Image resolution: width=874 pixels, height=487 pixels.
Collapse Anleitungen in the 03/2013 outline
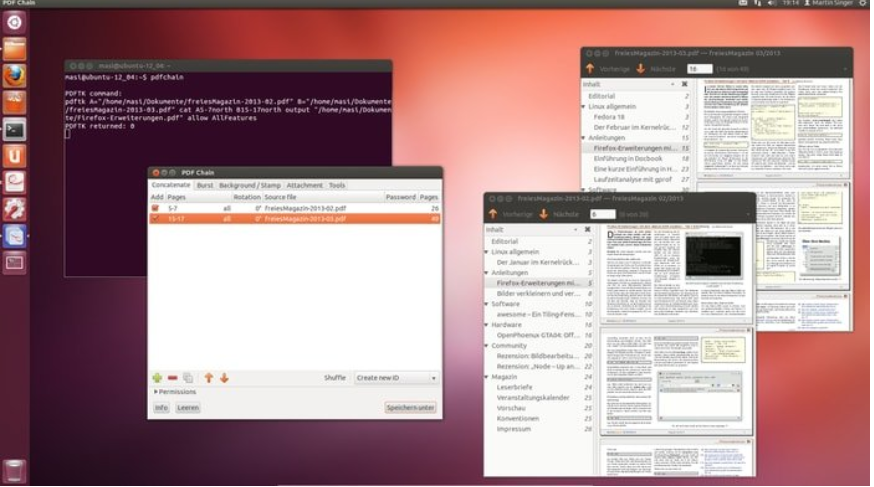(584, 138)
